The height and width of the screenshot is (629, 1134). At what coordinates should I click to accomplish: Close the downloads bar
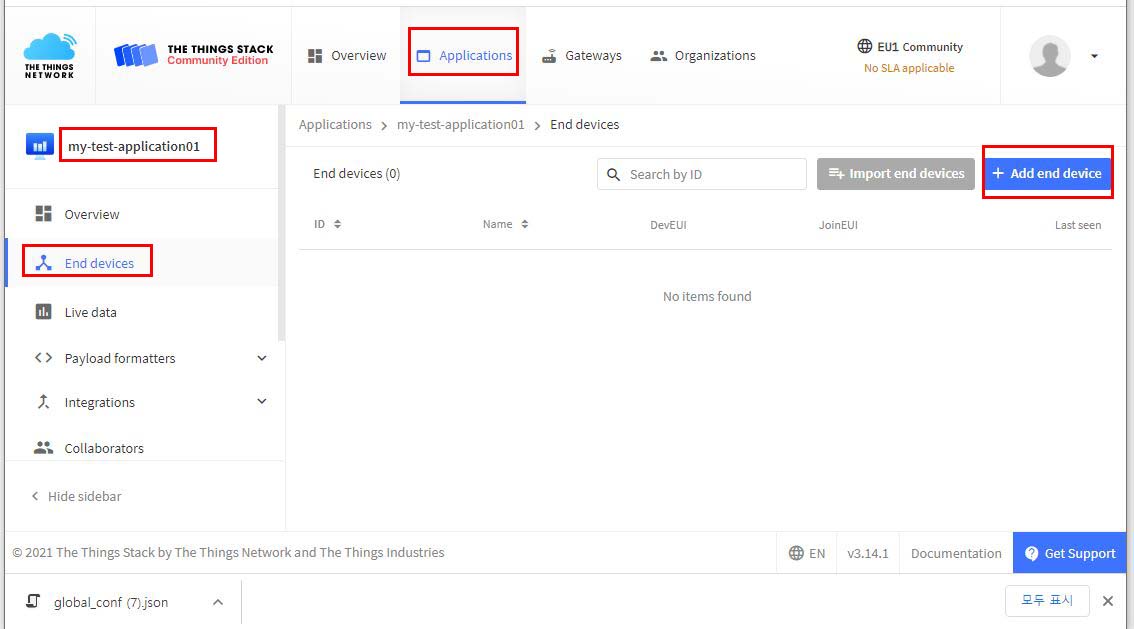pos(1107,601)
